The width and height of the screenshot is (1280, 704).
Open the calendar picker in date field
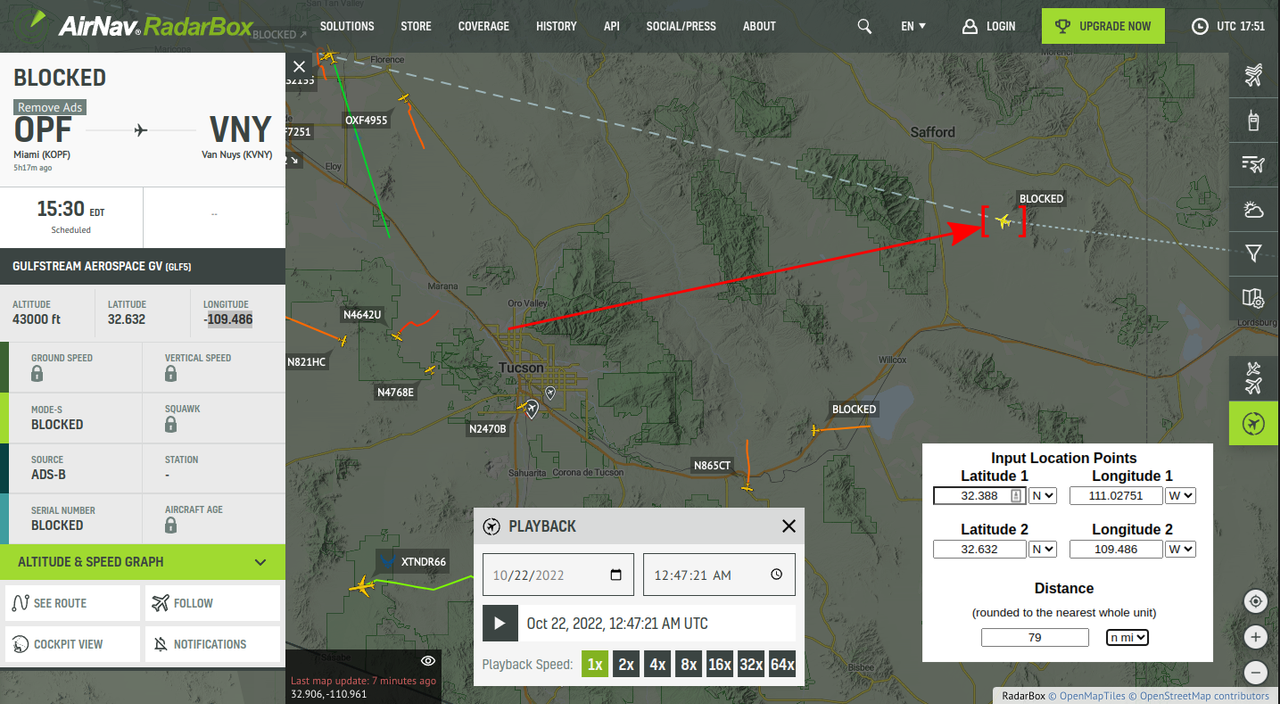tap(616, 575)
